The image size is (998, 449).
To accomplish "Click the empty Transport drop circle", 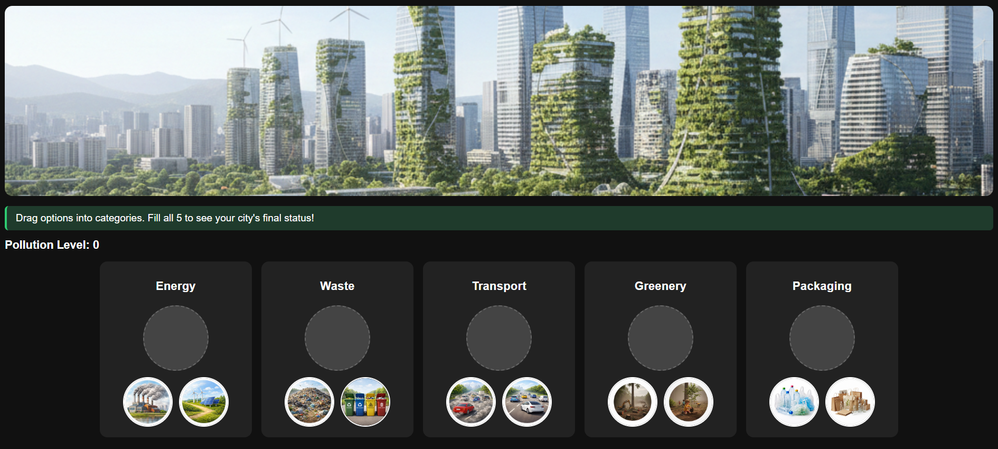I will tap(499, 338).
